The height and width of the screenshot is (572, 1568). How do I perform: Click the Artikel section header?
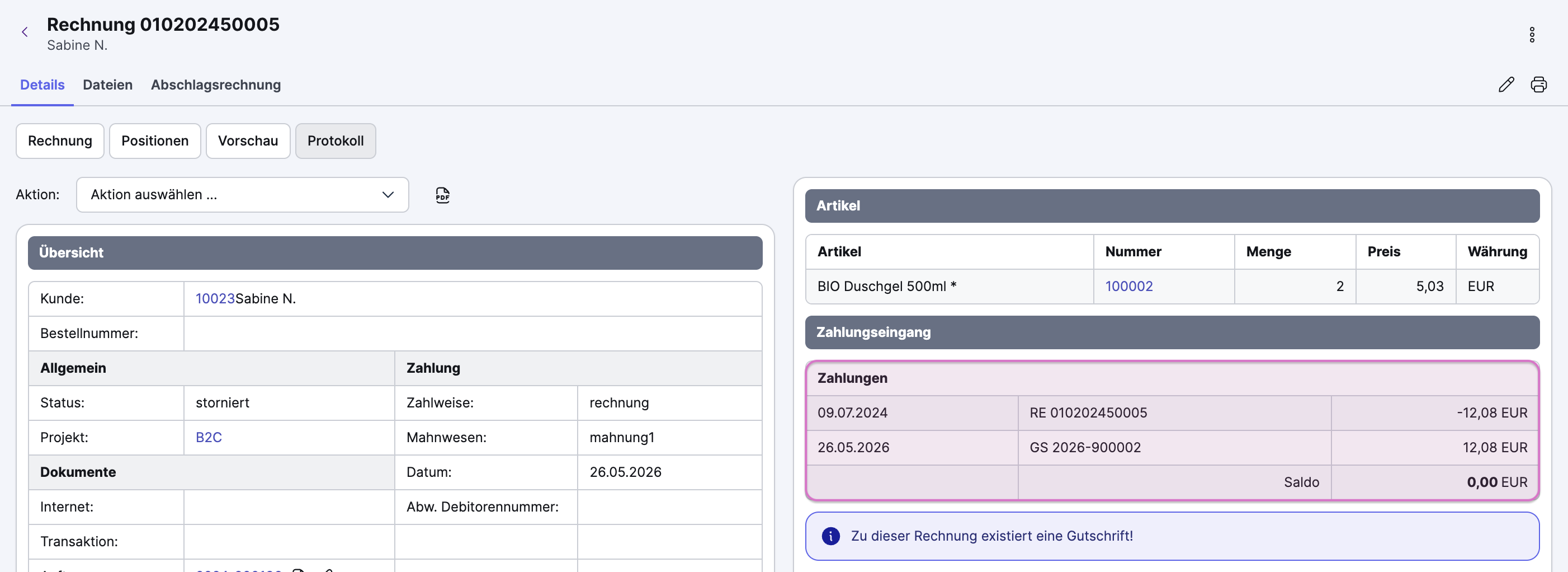[1172, 206]
